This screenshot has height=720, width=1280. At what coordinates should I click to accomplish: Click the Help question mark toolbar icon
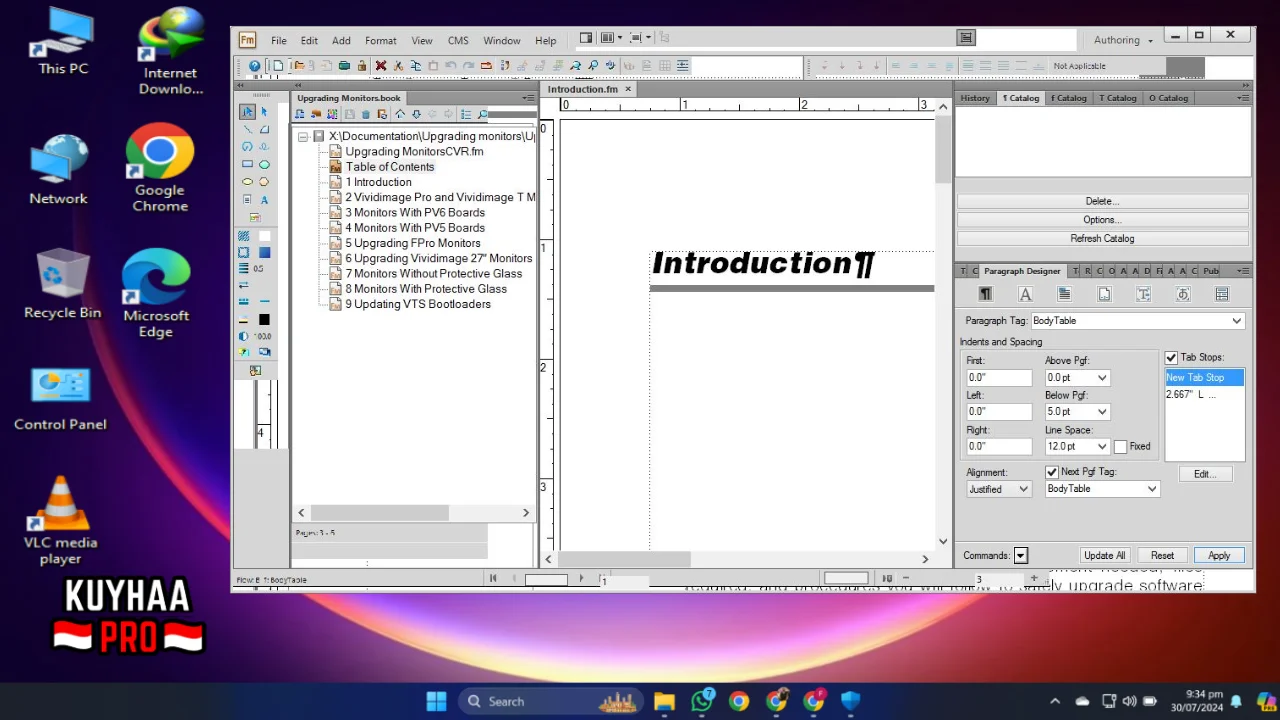click(254, 66)
